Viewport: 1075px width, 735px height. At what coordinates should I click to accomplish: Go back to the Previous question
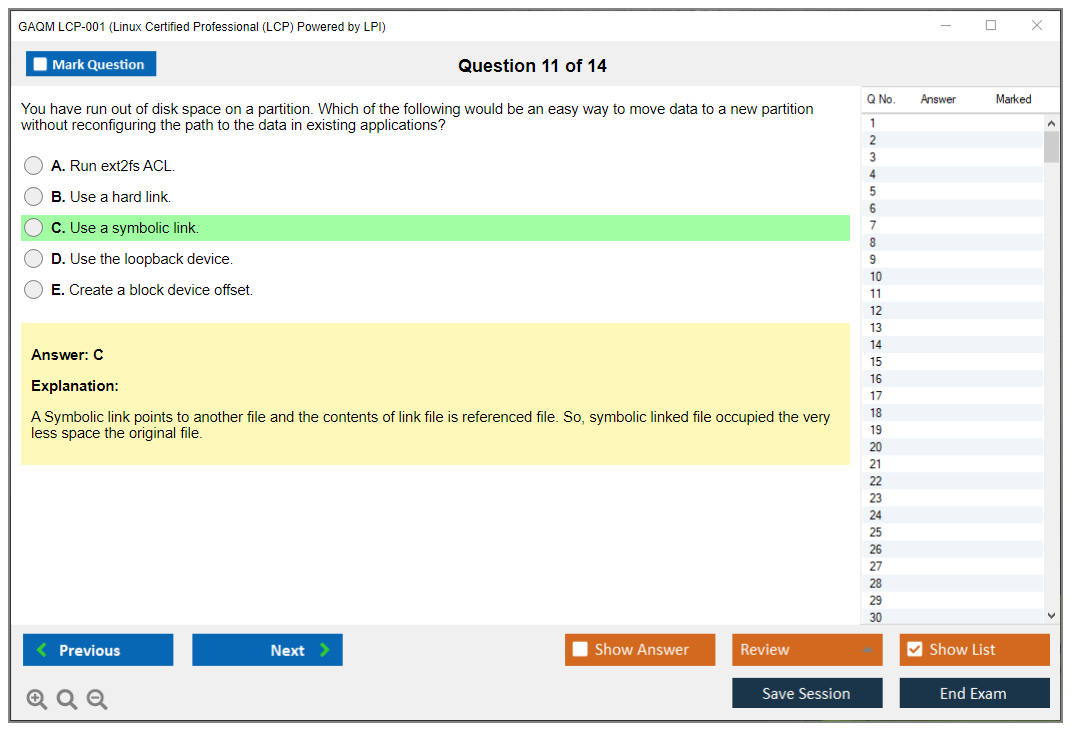(98, 650)
